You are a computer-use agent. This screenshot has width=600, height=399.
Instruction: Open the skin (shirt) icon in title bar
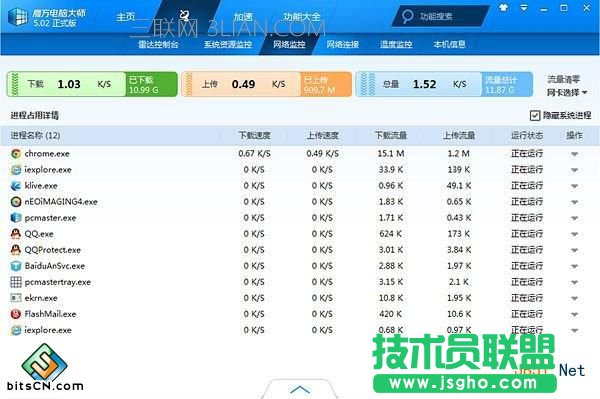(x=504, y=8)
